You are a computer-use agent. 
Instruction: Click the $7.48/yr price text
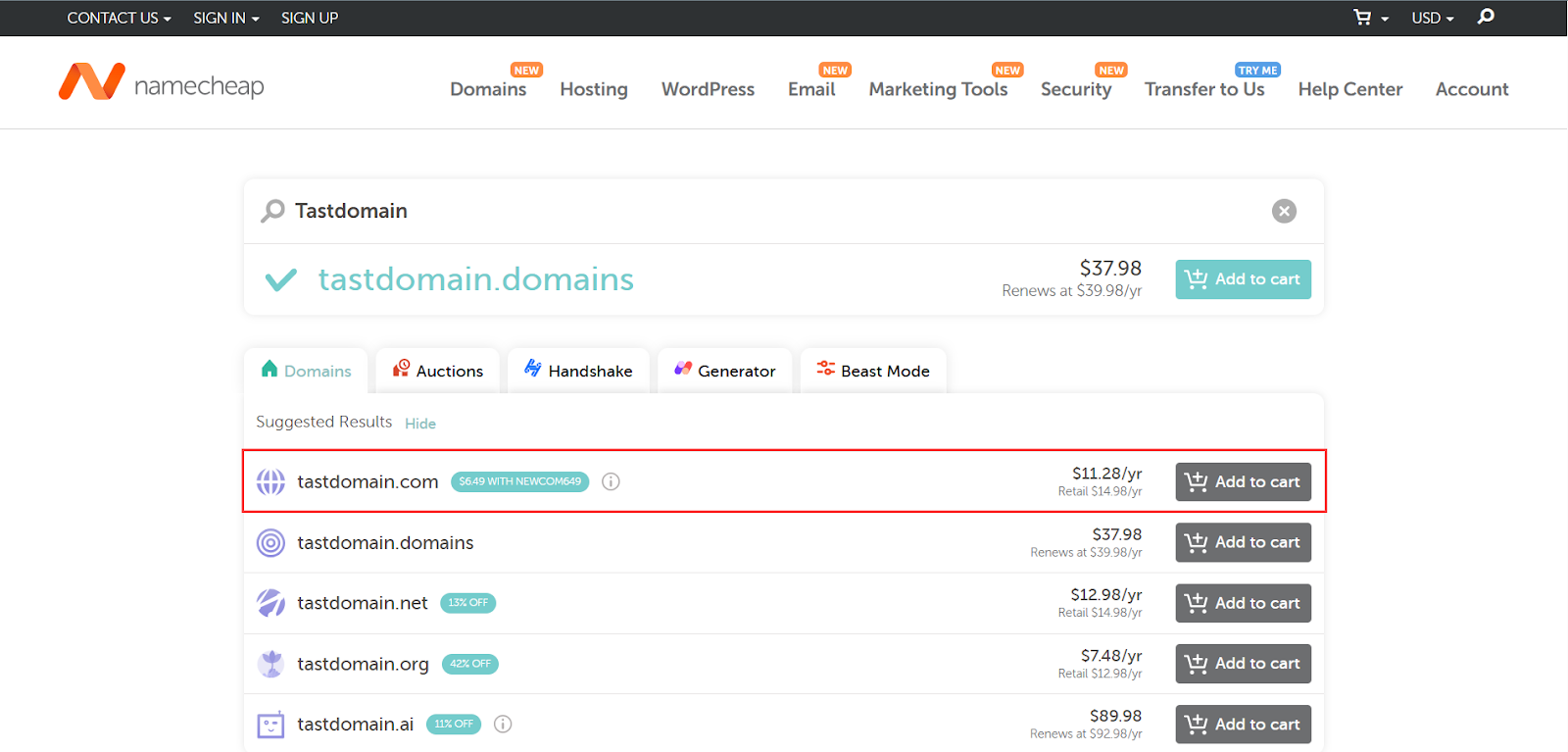click(1111, 656)
